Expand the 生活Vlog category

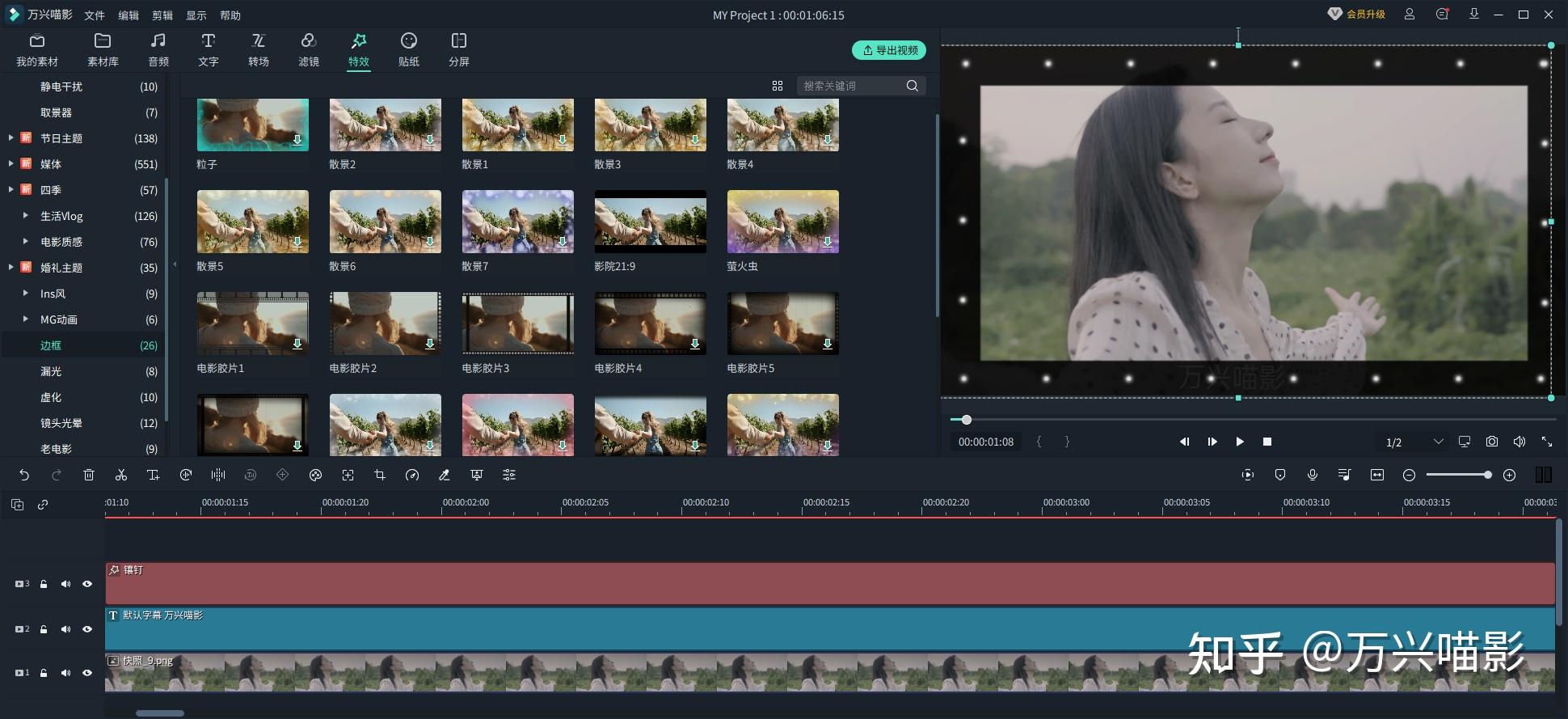click(x=26, y=216)
